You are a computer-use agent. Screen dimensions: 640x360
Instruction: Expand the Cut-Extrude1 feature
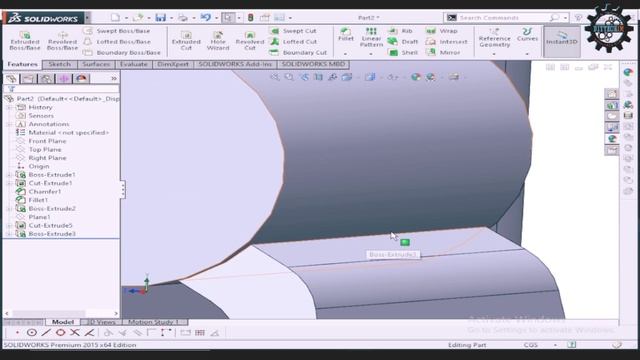click(9, 183)
